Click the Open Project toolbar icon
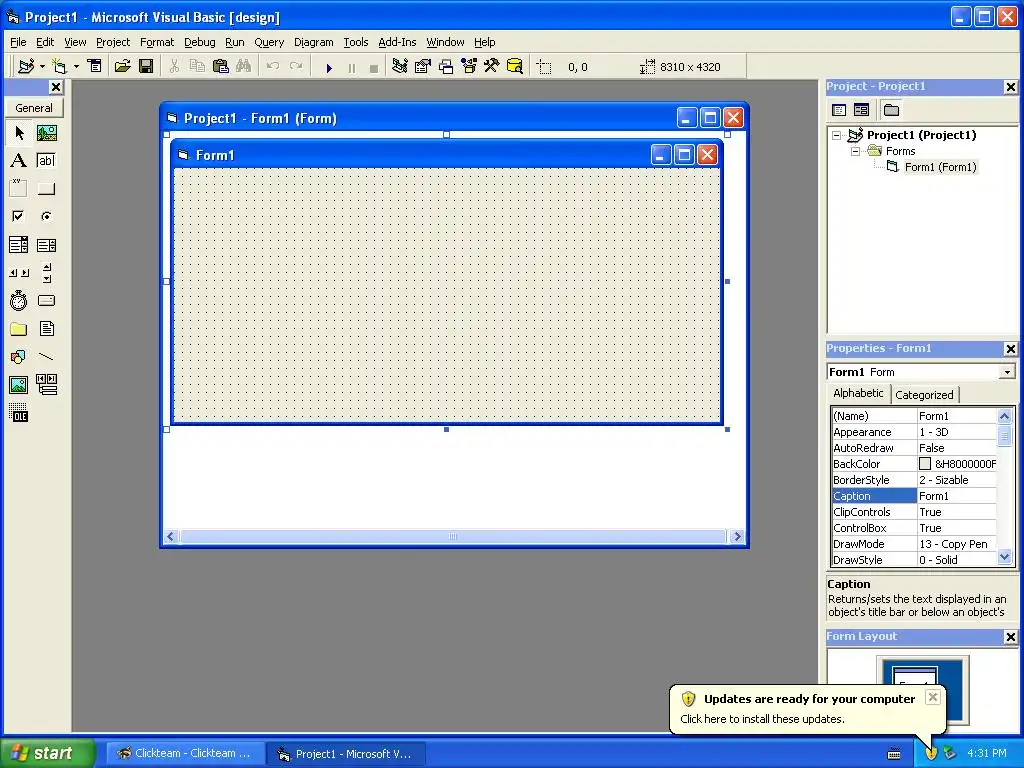This screenshot has width=1024, height=768. tap(122, 66)
